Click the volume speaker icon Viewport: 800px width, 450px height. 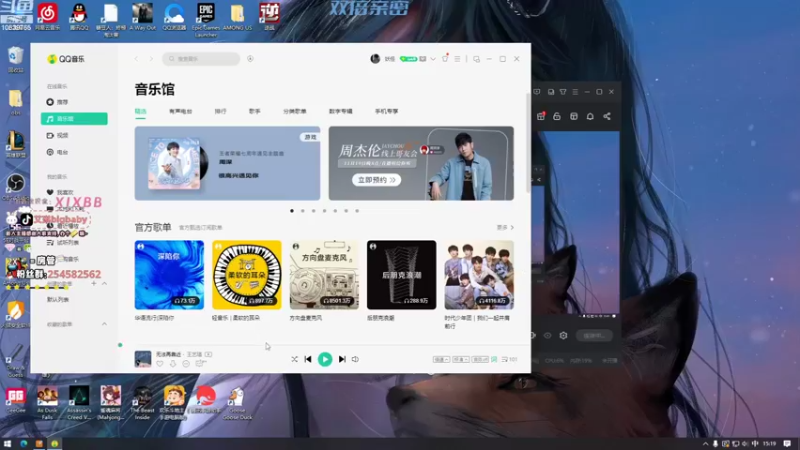pyautogui.click(x=355, y=359)
